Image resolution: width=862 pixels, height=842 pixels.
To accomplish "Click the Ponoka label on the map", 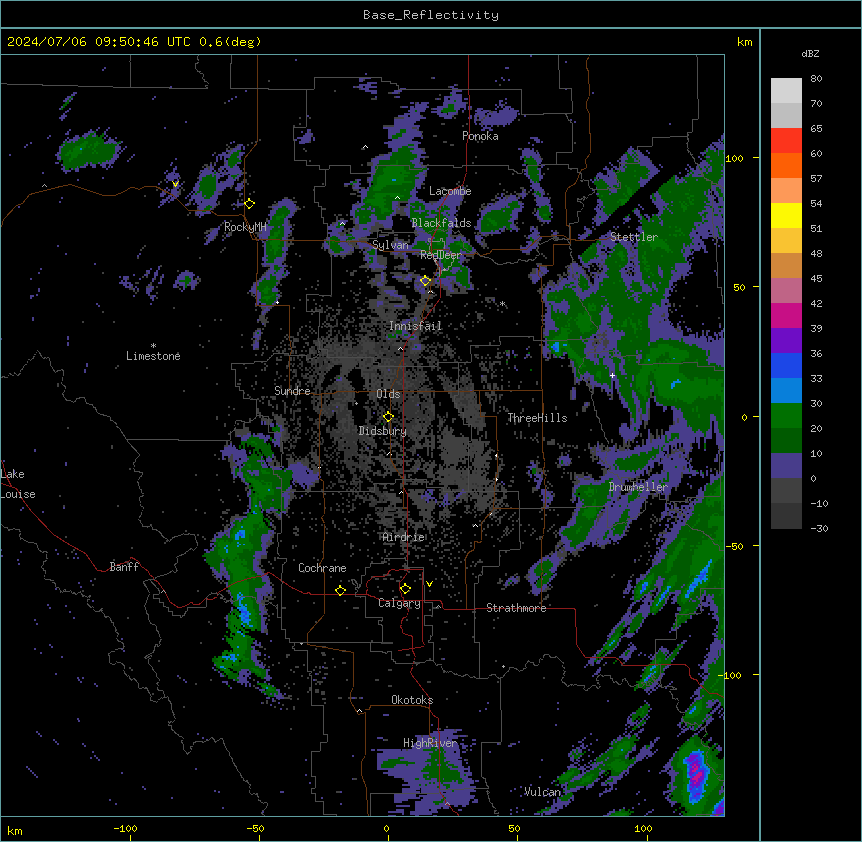I will (480, 136).
